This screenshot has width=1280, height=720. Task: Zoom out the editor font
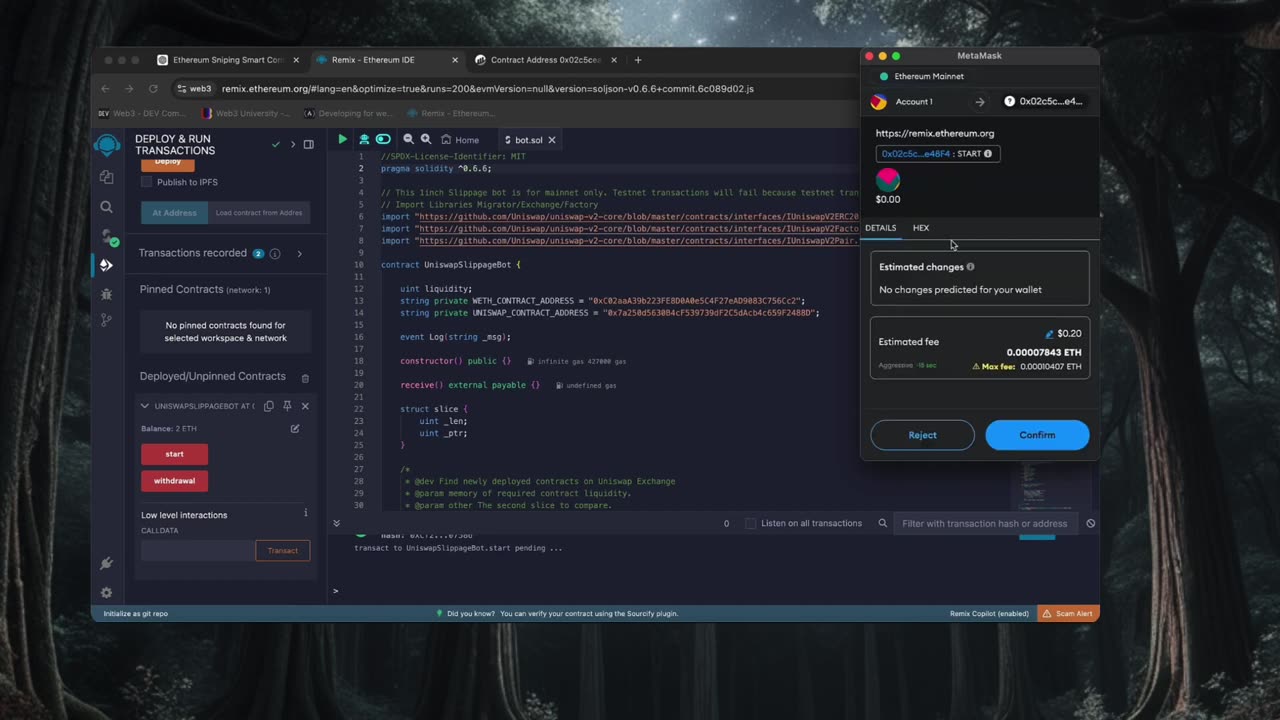pos(408,140)
